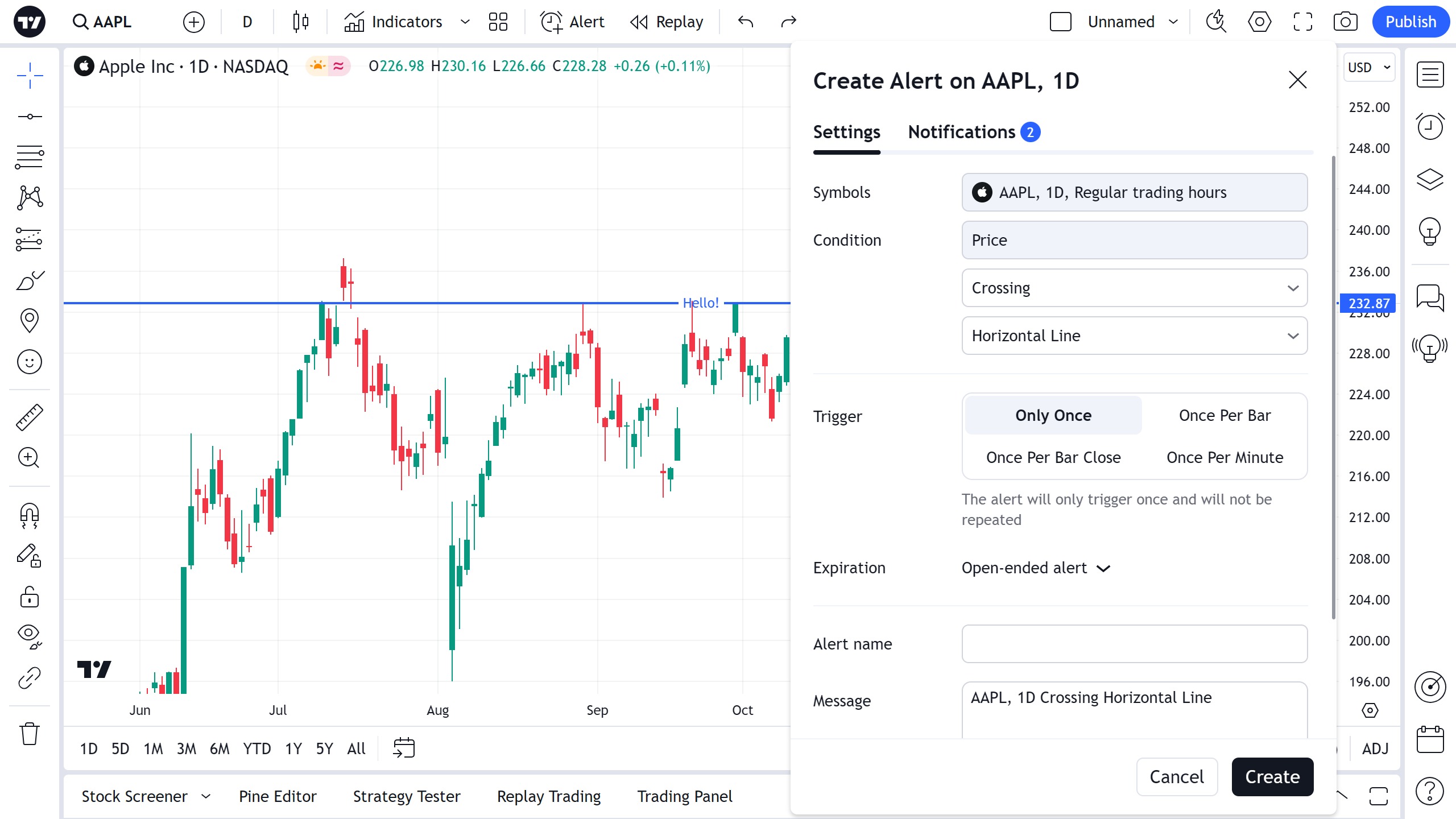Click the trash Remove objects icon

pyautogui.click(x=29, y=733)
